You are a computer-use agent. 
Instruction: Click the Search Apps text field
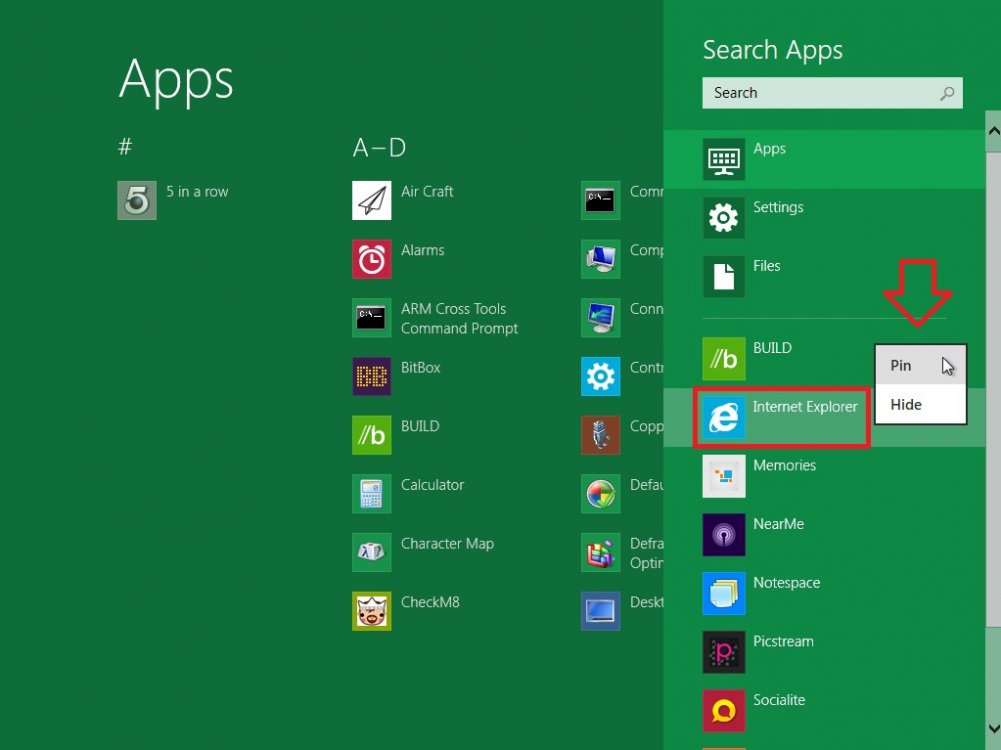[819, 93]
